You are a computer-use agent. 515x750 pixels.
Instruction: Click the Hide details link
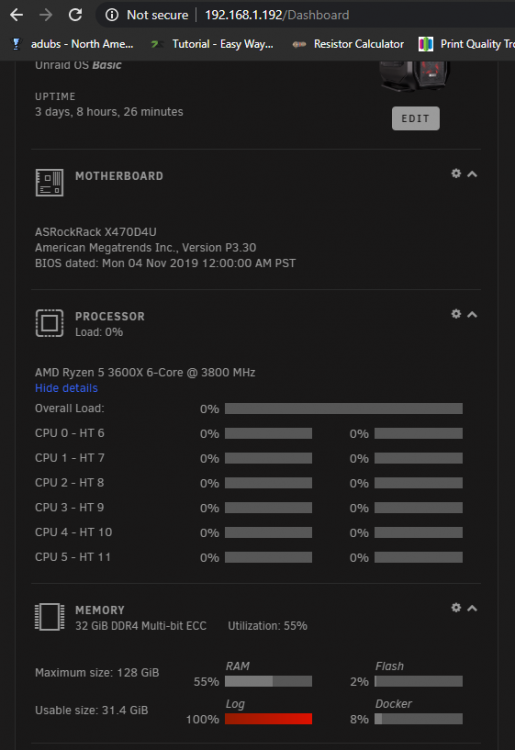[x=66, y=388]
